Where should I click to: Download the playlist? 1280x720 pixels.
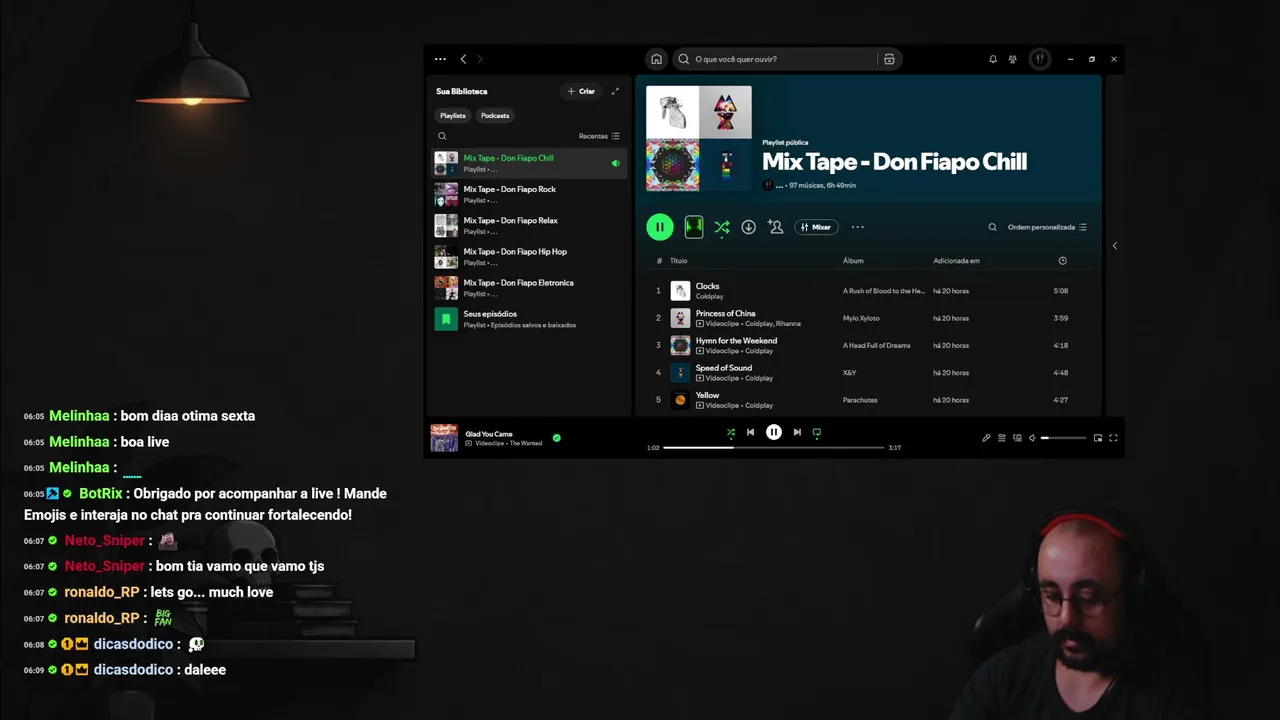(748, 227)
